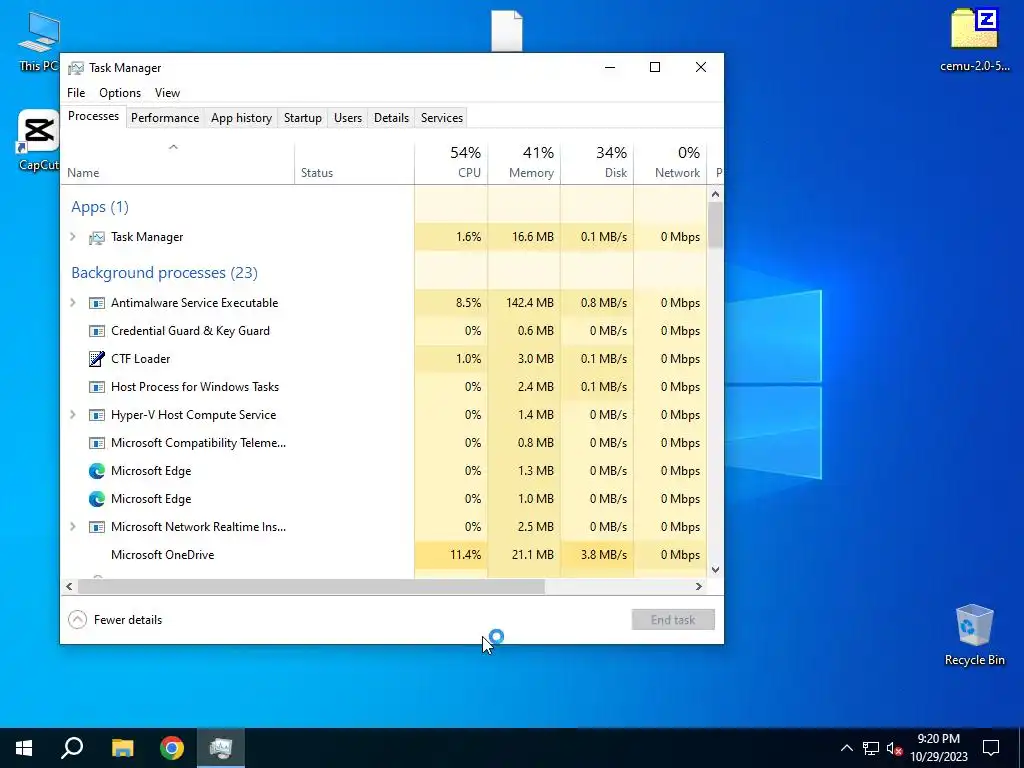Viewport: 1024px width, 768px height.
Task: Sort by CPU usage column header
Action: (x=451, y=163)
